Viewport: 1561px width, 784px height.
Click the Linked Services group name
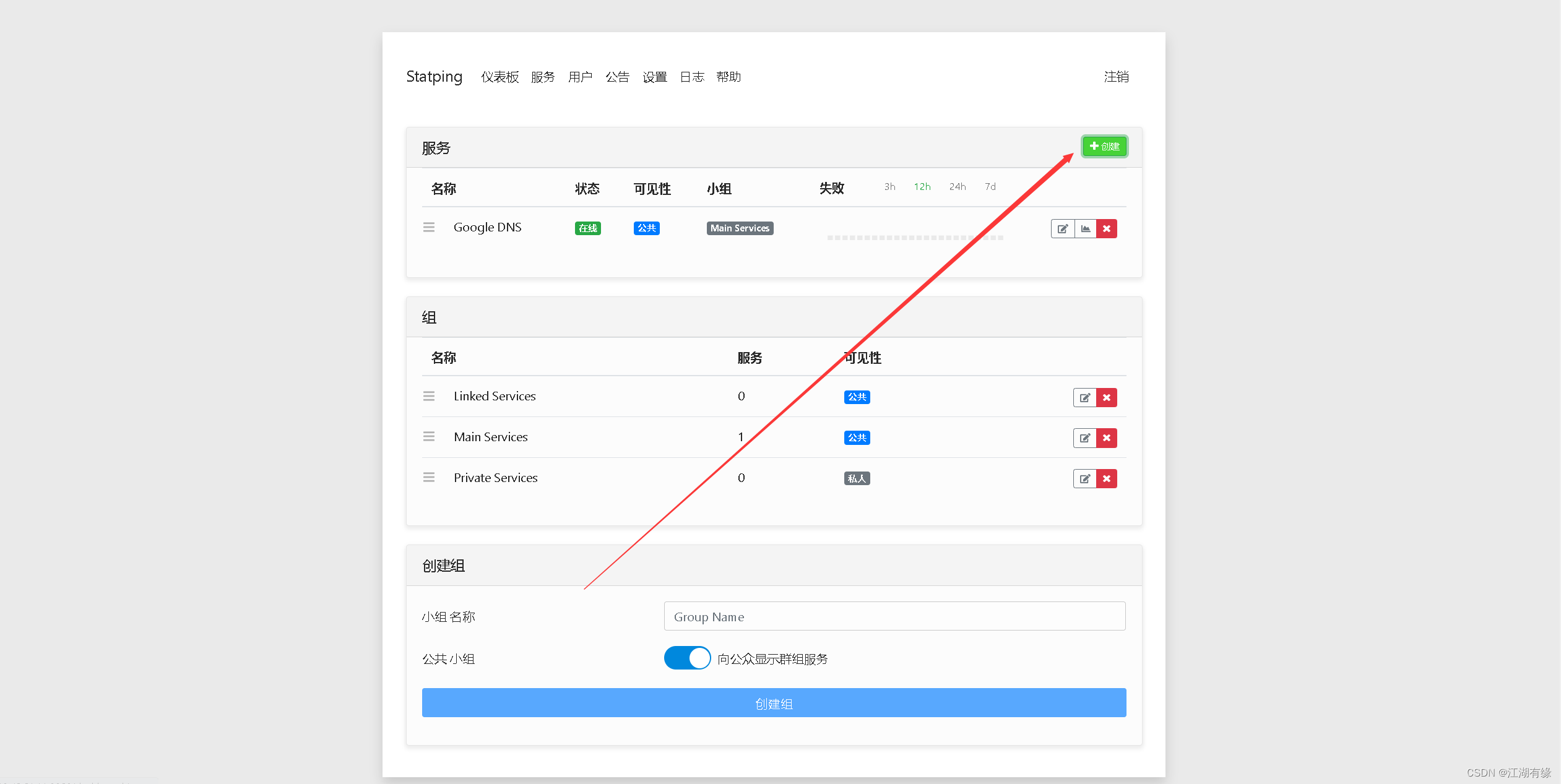(x=495, y=396)
